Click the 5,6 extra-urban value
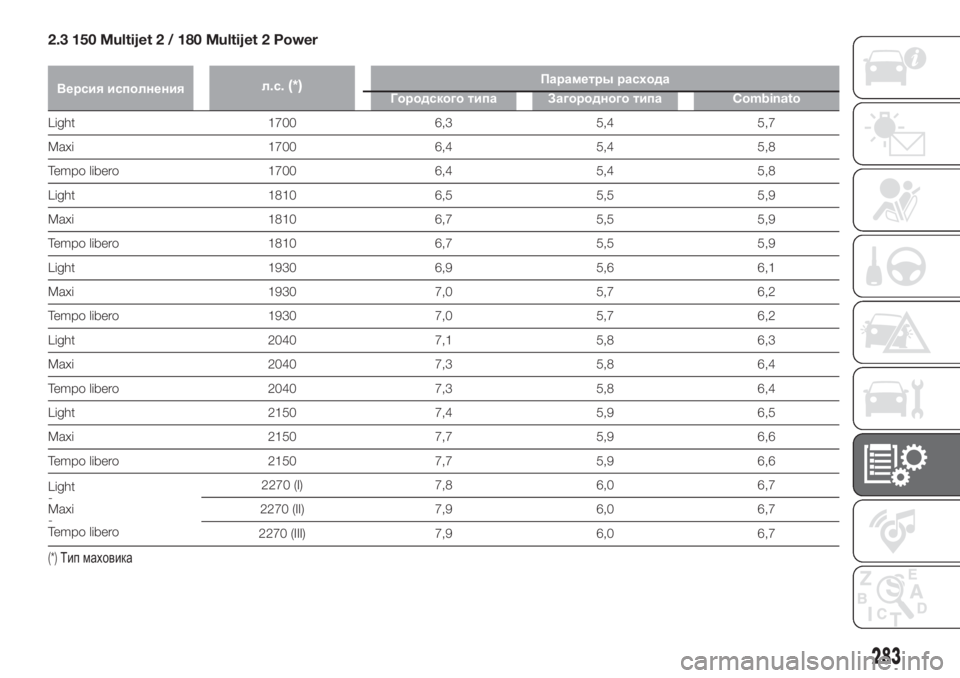 click(x=605, y=268)
